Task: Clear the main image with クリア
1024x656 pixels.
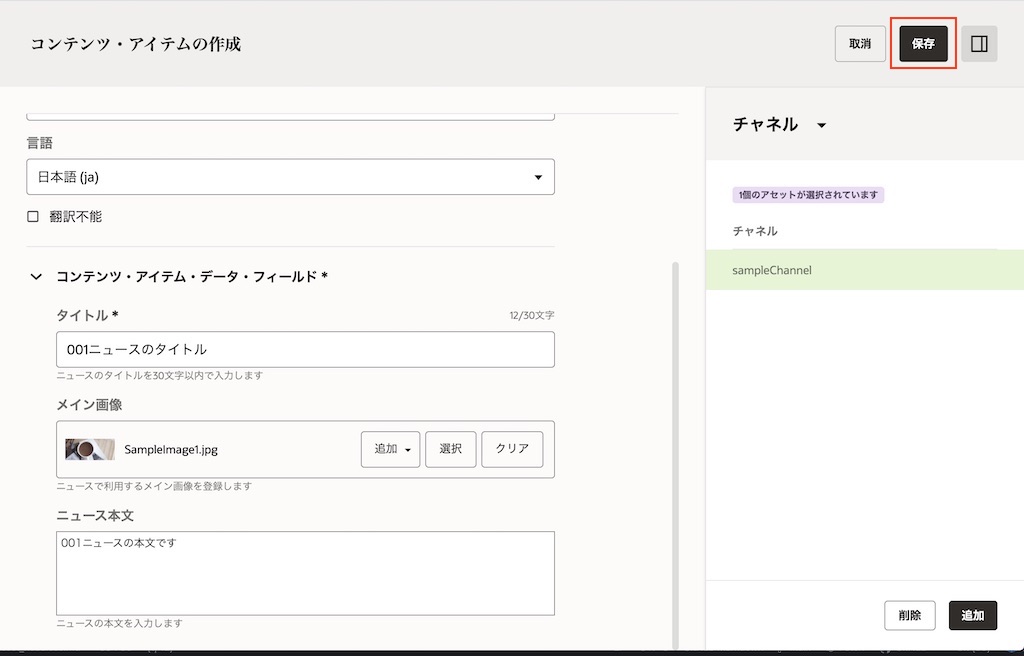Action: click(x=511, y=449)
